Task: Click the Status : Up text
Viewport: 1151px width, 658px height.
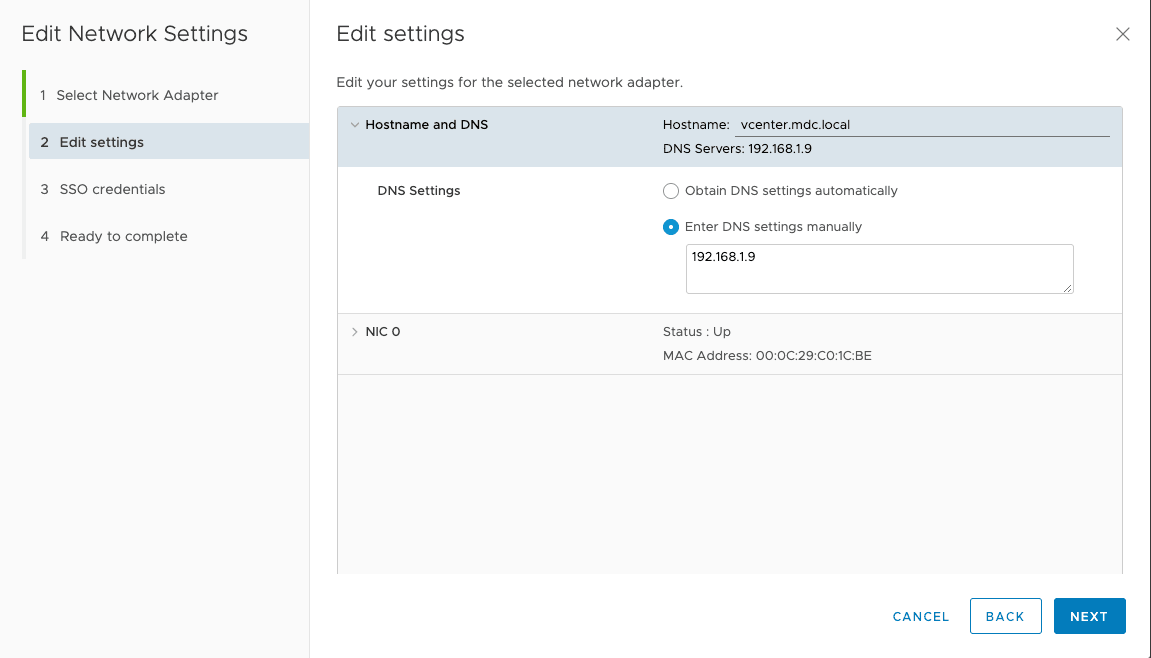Action: coord(697,332)
